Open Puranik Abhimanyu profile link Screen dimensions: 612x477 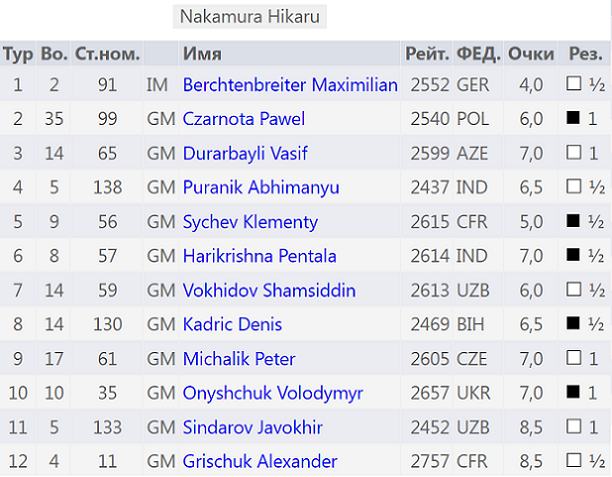[x=260, y=187]
